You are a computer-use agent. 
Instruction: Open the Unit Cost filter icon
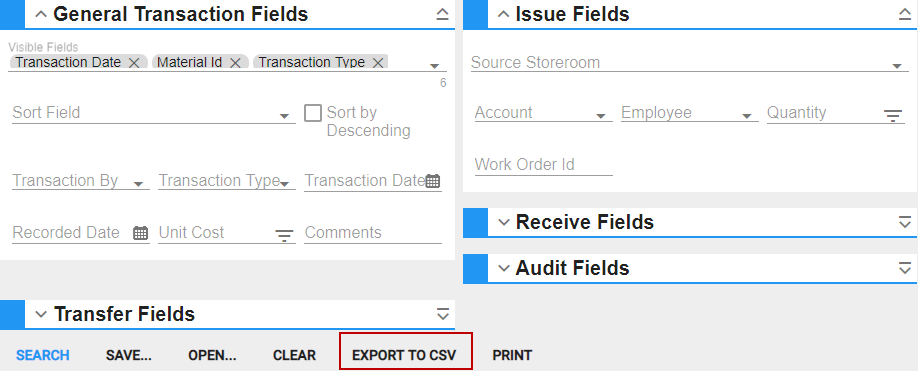(x=285, y=235)
